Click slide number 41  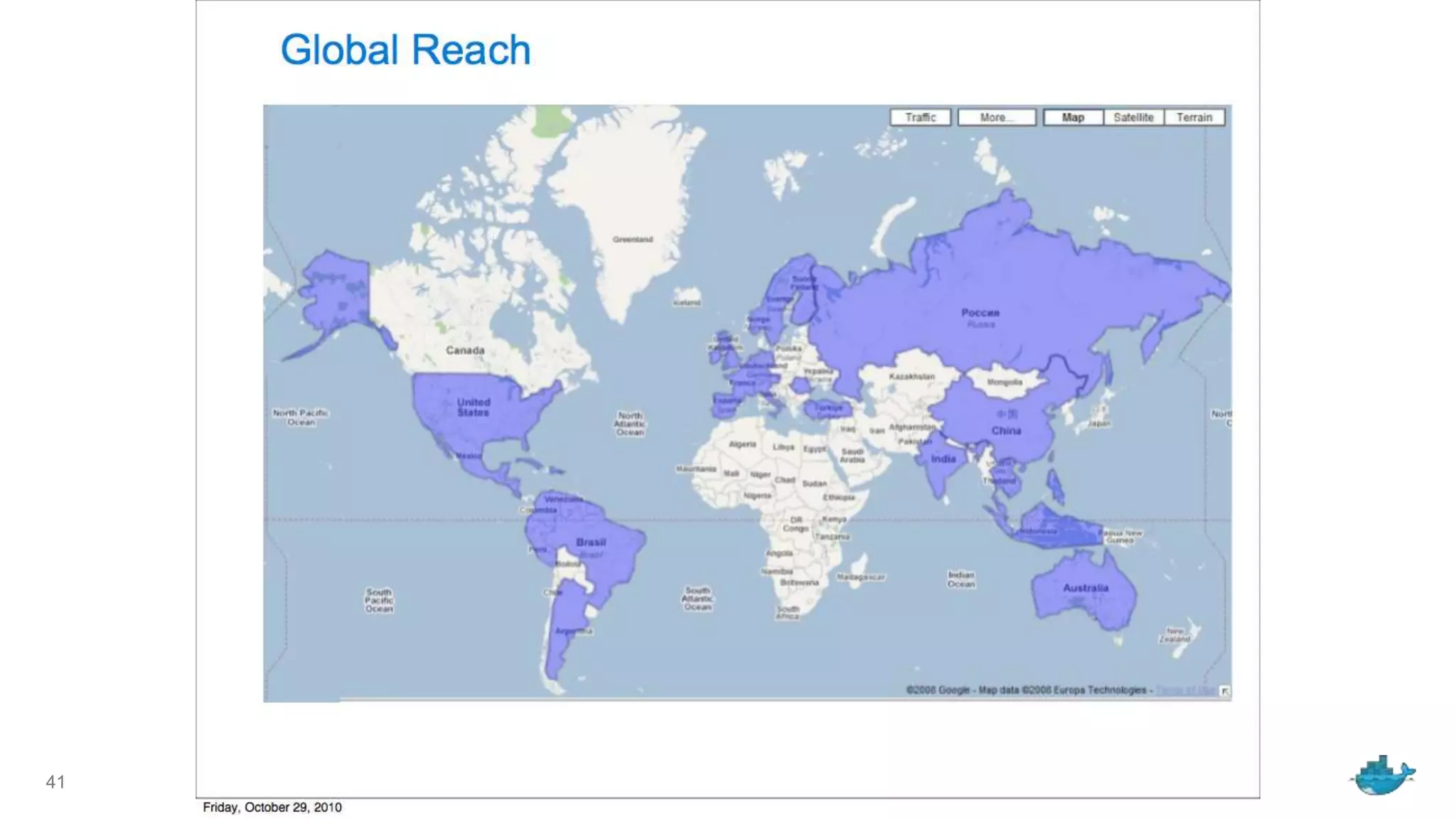(x=55, y=782)
